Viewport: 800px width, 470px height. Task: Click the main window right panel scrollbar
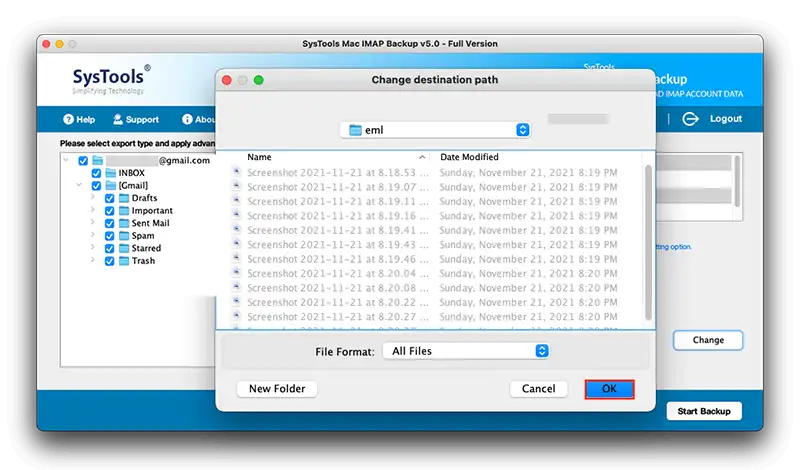pos(737,181)
